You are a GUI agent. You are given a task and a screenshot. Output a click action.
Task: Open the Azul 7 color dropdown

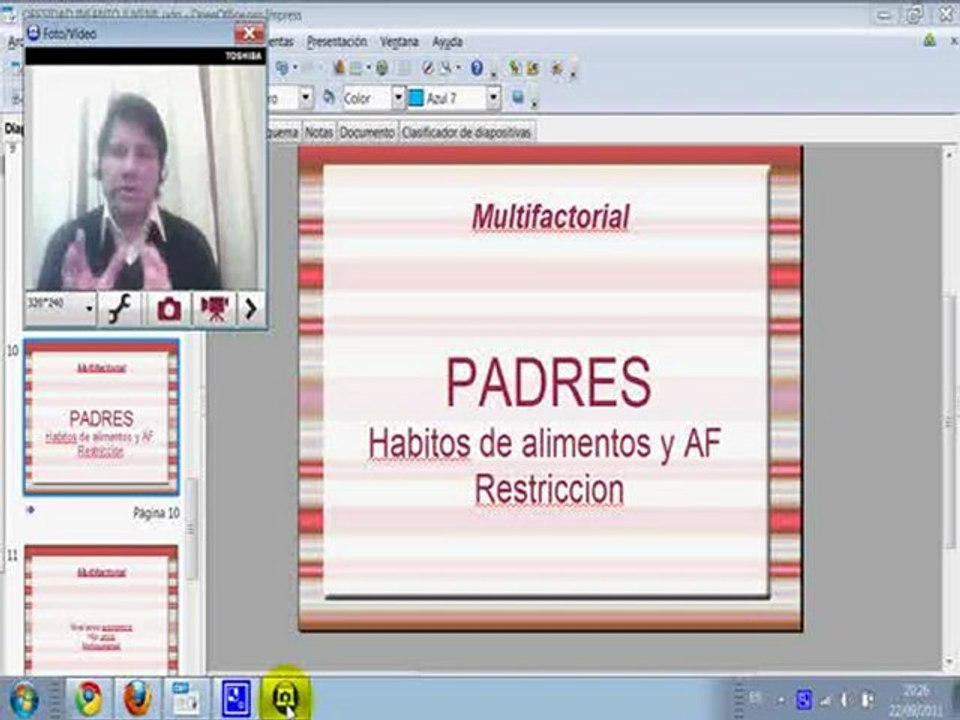[494, 98]
